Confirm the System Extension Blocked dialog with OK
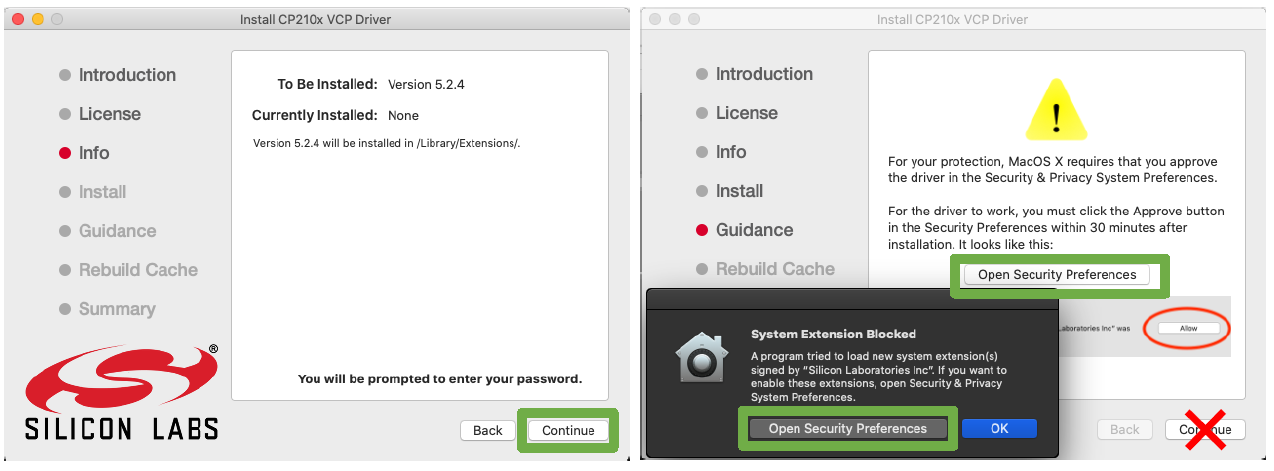Screen dimensions: 1274x471 pyautogui.click(x=999, y=428)
